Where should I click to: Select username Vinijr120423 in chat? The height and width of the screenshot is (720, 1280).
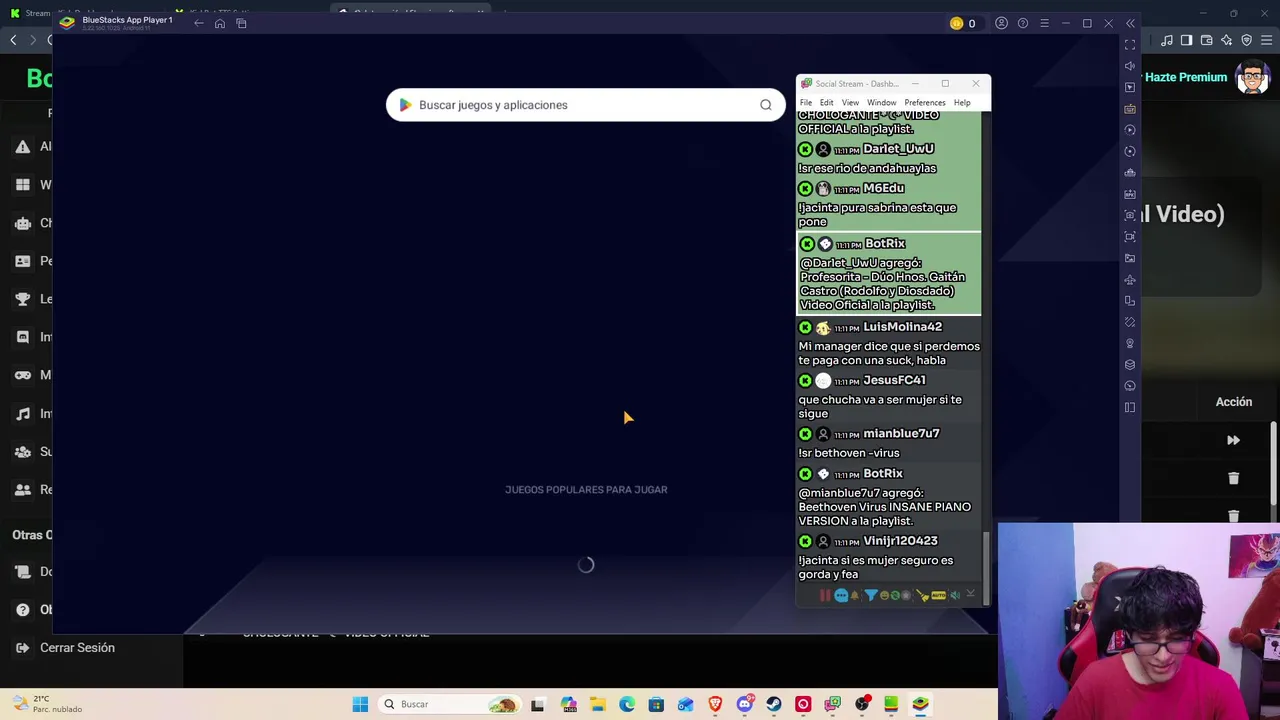pyautogui.click(x=900, y=541)
